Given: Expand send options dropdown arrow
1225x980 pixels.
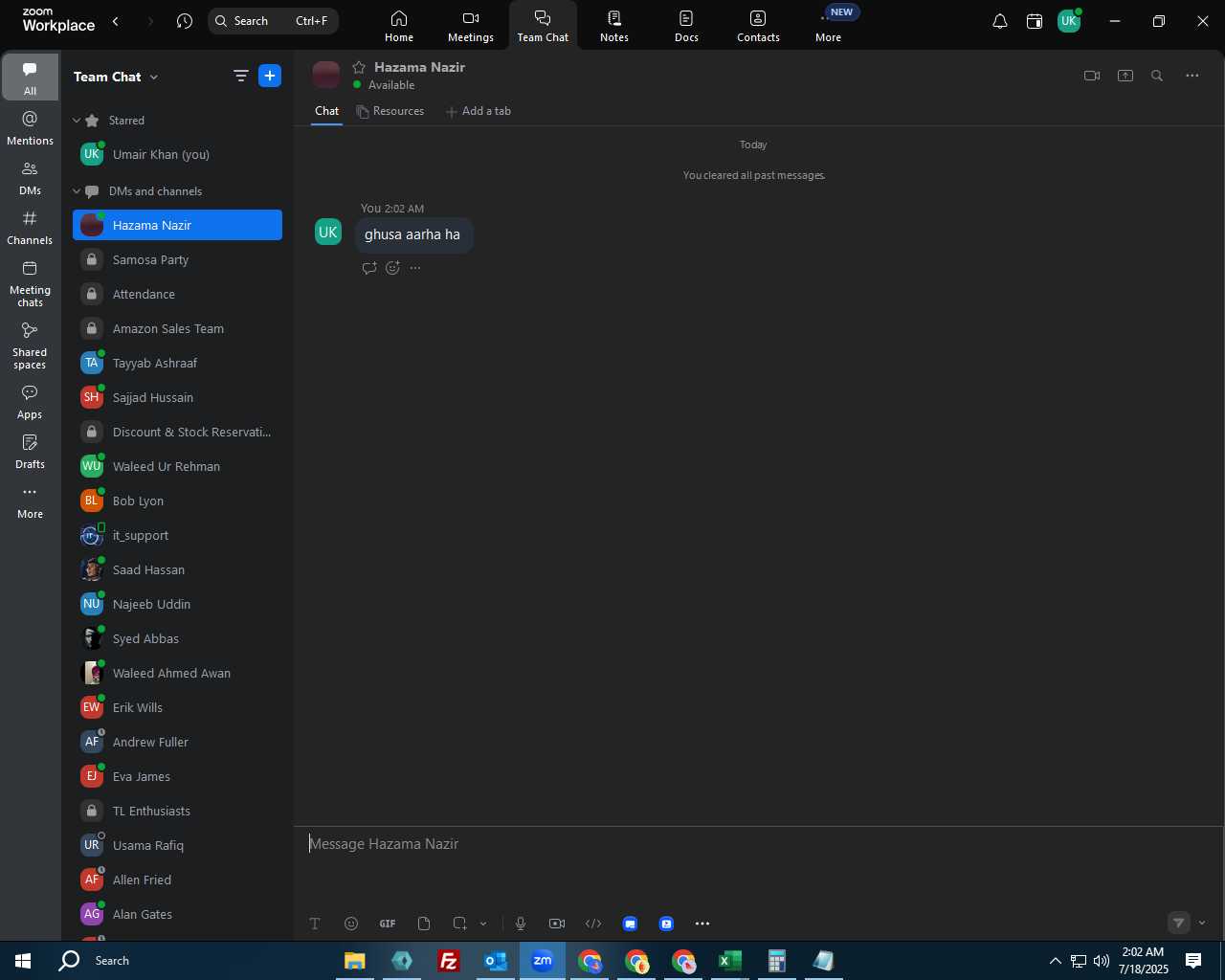Looking at the screenshot, I should (1202, 924).
